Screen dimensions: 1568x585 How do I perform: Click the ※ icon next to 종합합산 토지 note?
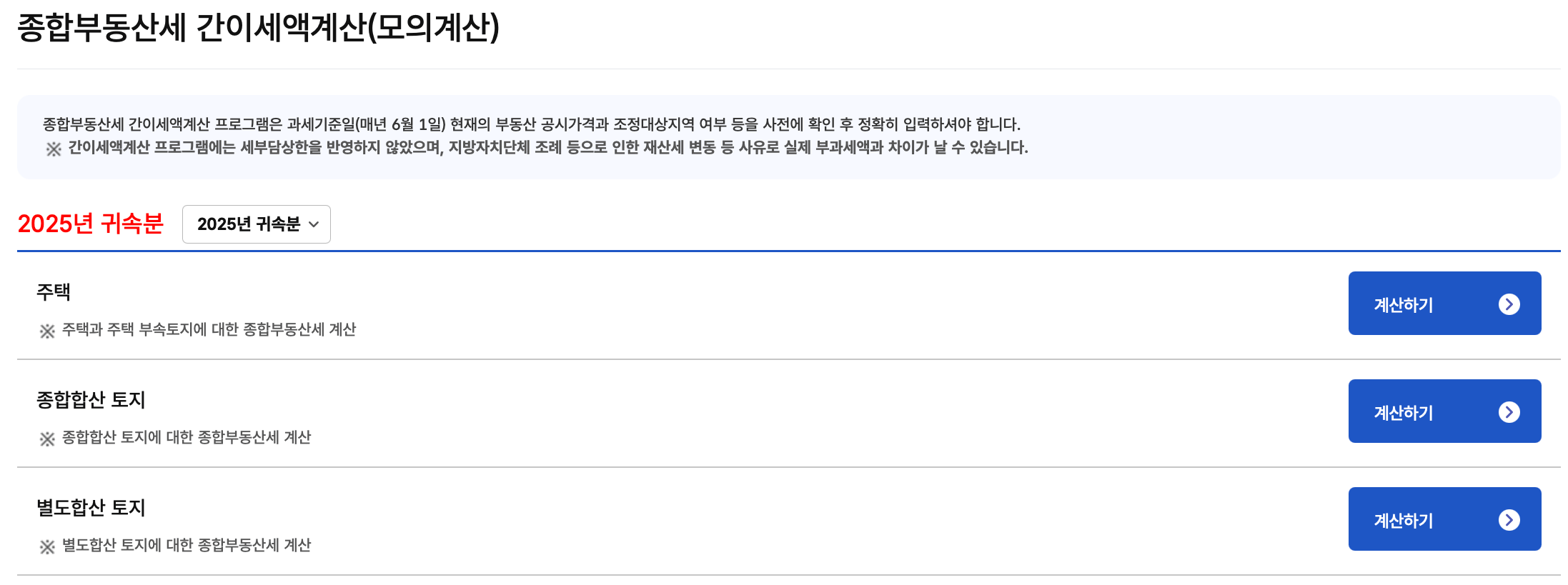pyautogui.click(x=47, y=437)
